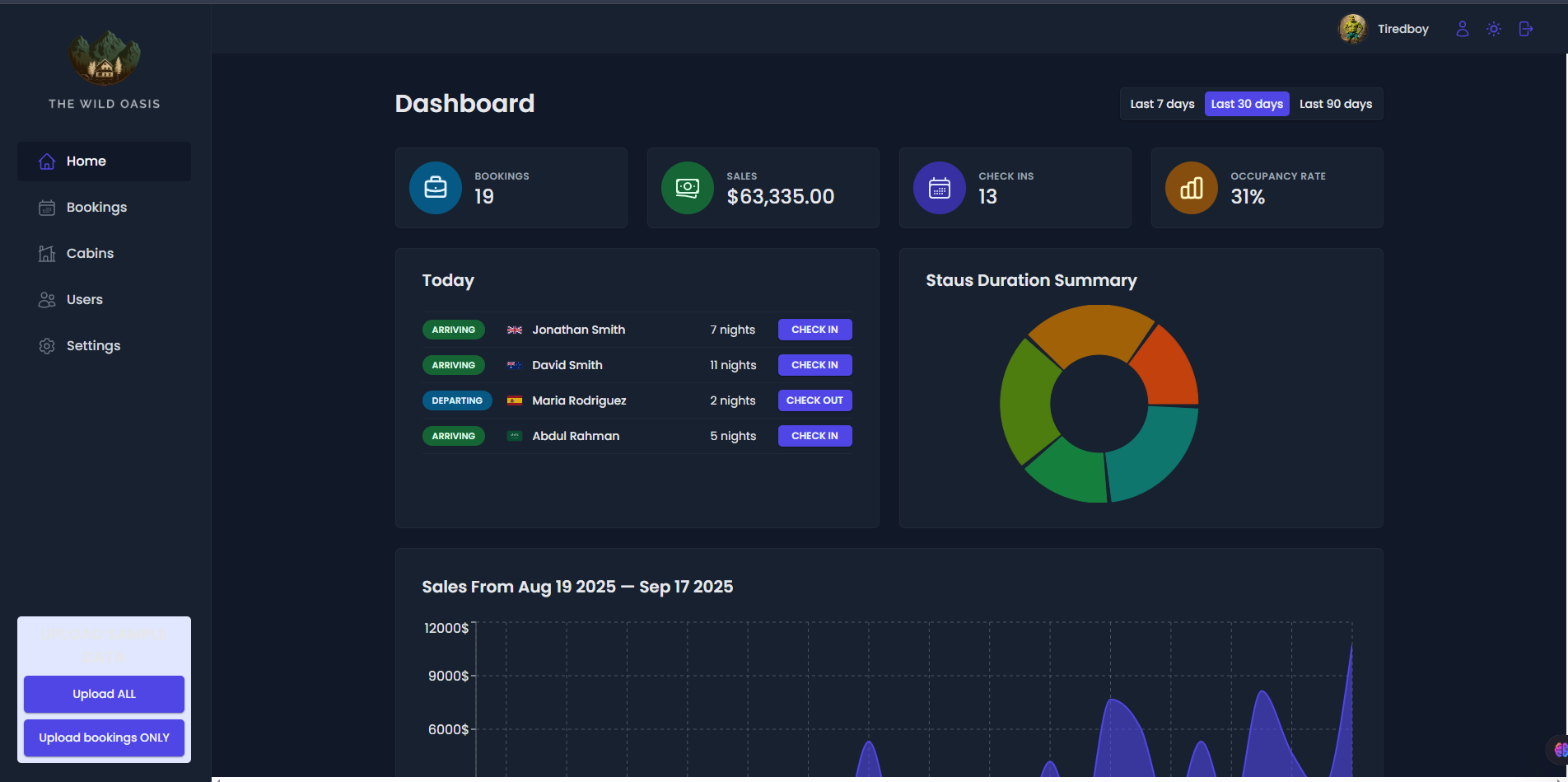Click the check-ins calendar icon
The image size is (1568, 782).
[x=940, y=188]
